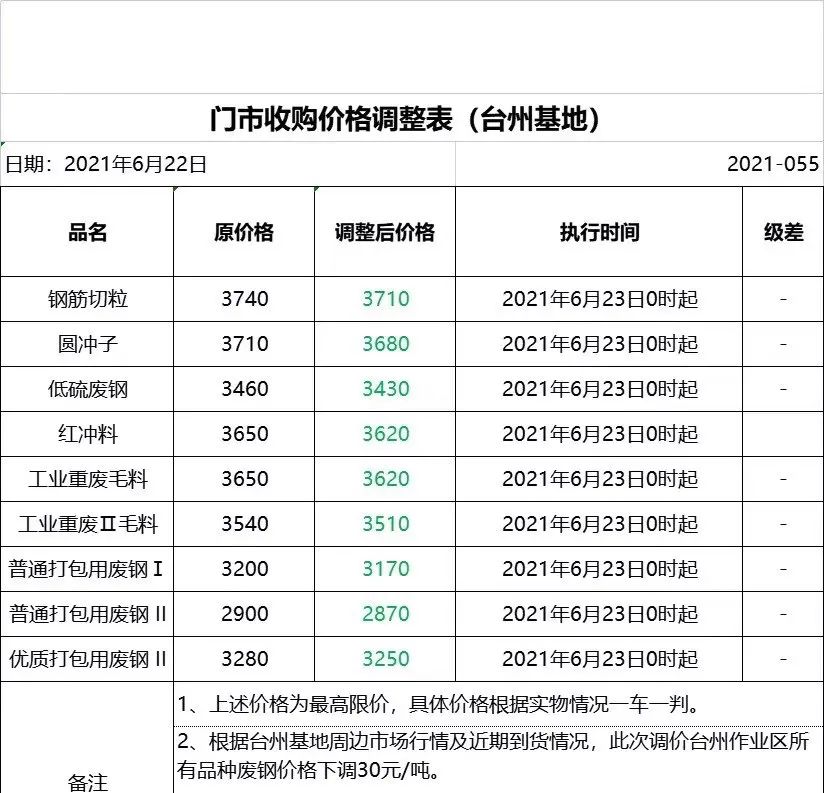Click adjusted price 3430
Image resolution: width=824 pixels, height=793 pixels.
click(386, 388)
